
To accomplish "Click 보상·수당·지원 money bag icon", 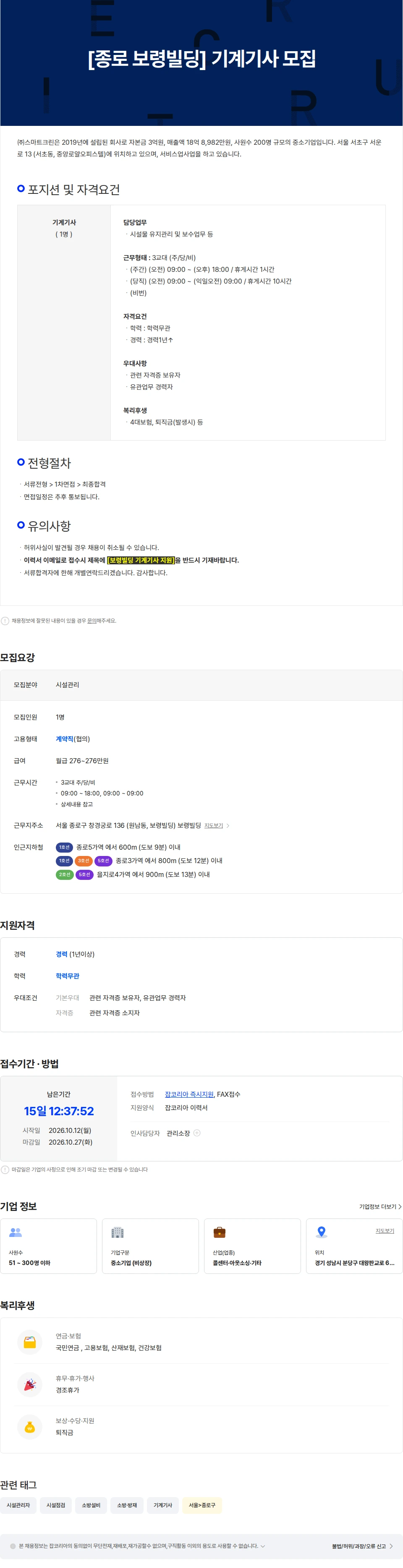I will 29,1426.
